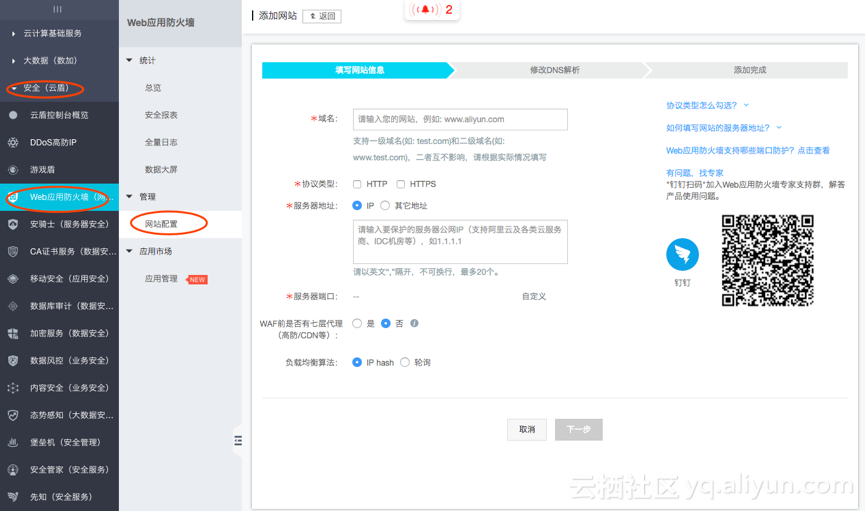Click the 取消 cancel button
This screenshot has height=511, width=865.
[x=527, y=429]
